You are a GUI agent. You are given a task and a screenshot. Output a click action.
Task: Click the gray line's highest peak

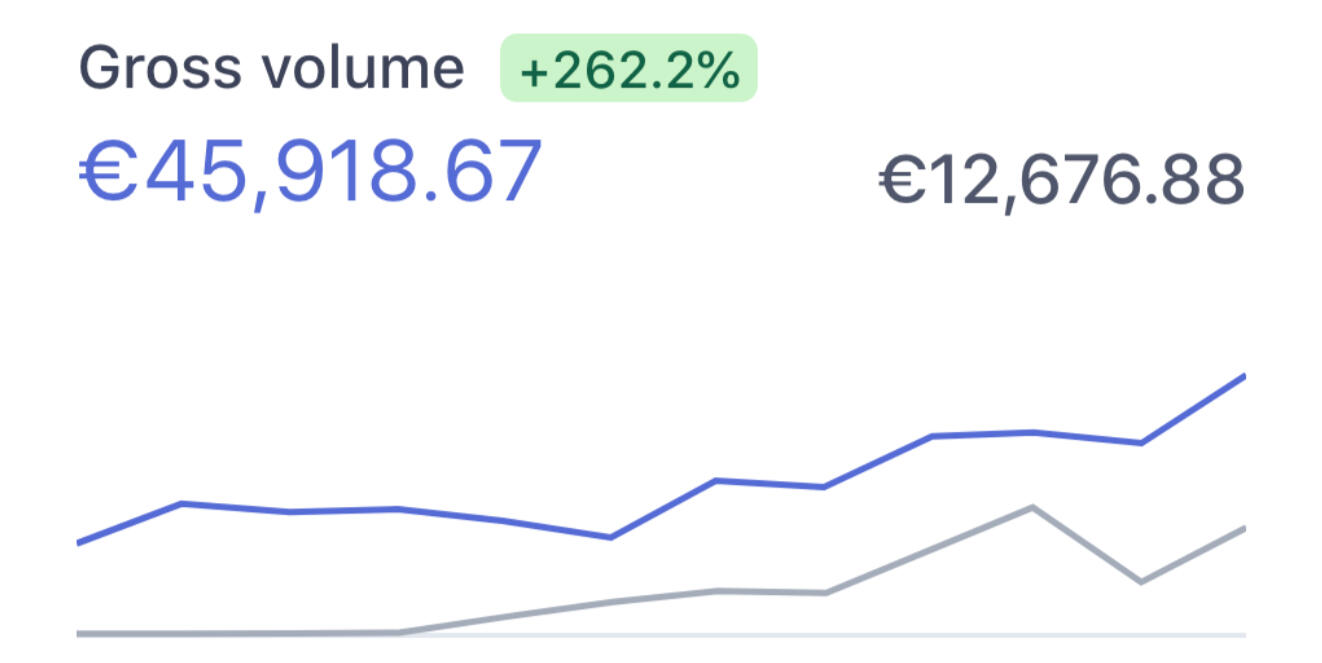click(x=1031, y=507)
